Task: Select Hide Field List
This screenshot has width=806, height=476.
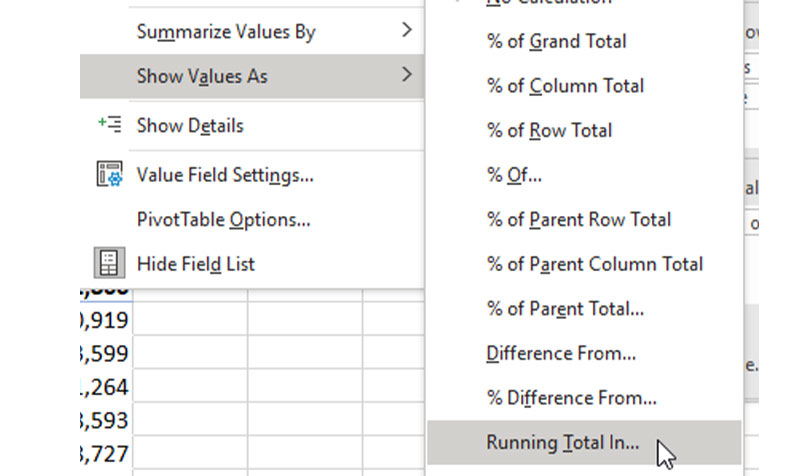Action: coord(252,264)
